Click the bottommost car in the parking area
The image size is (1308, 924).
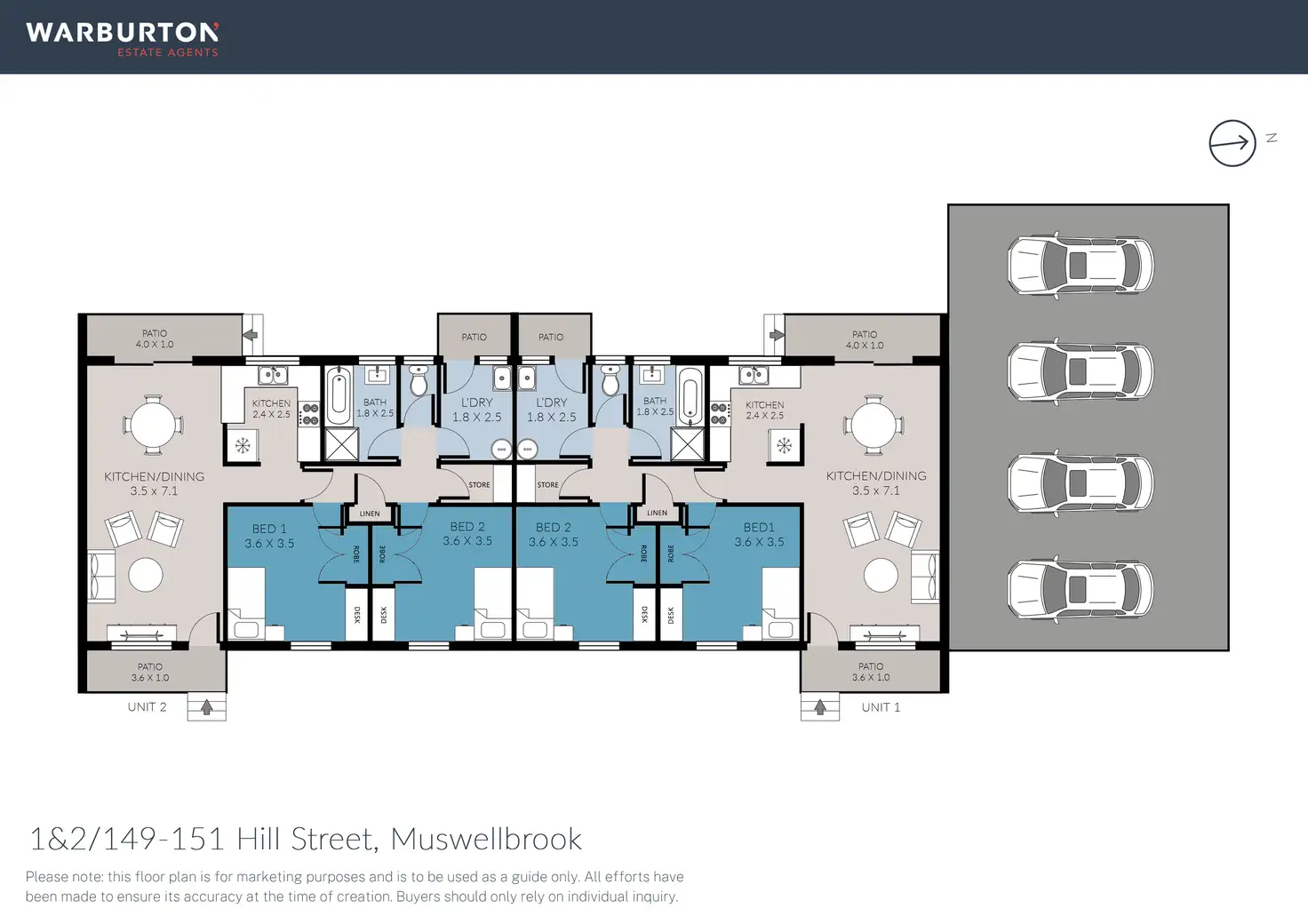click(x=1080, y=589)
